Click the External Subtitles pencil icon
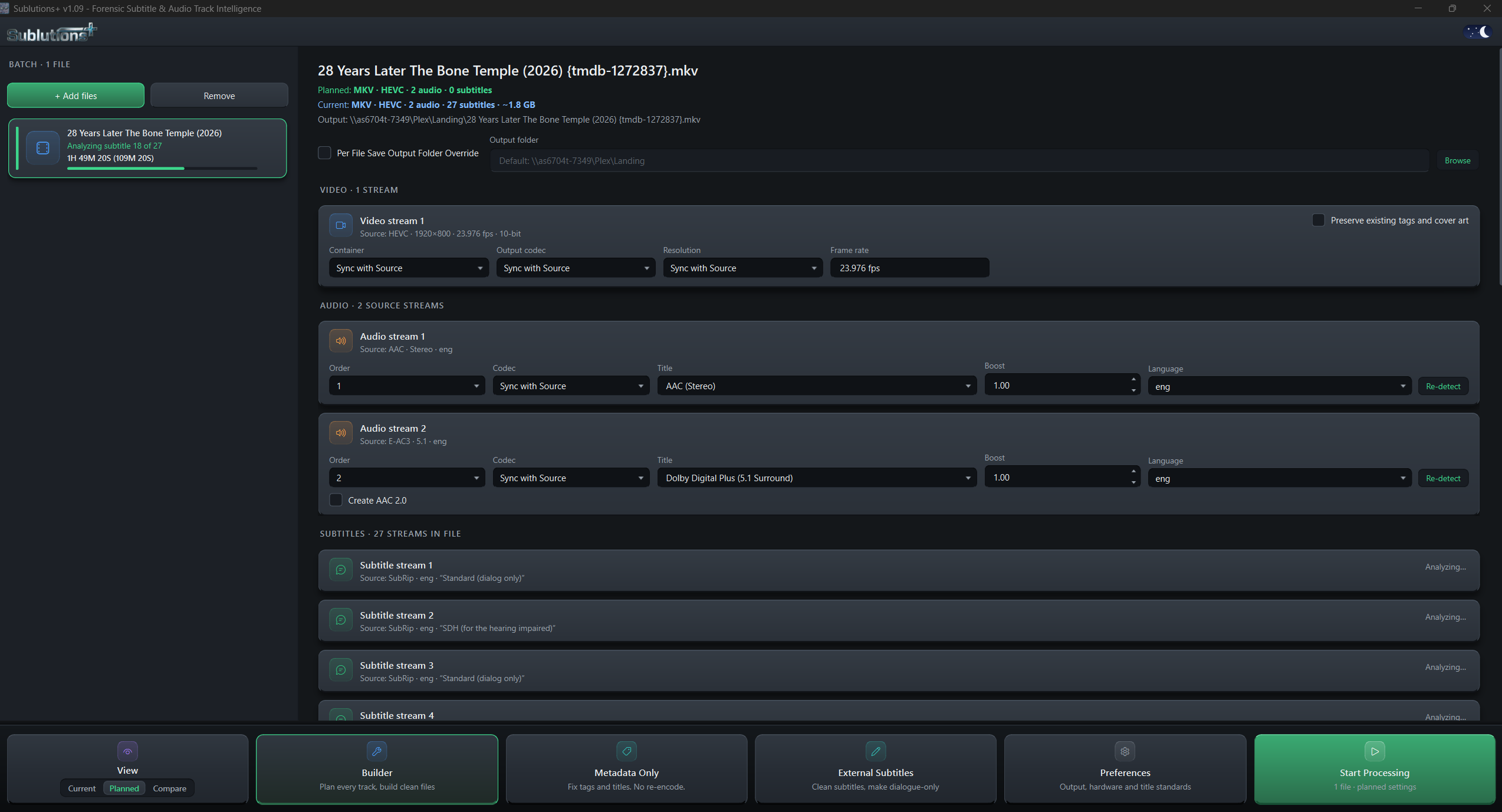This screenshot has height=812, width=1502. (x=876, y=751)
